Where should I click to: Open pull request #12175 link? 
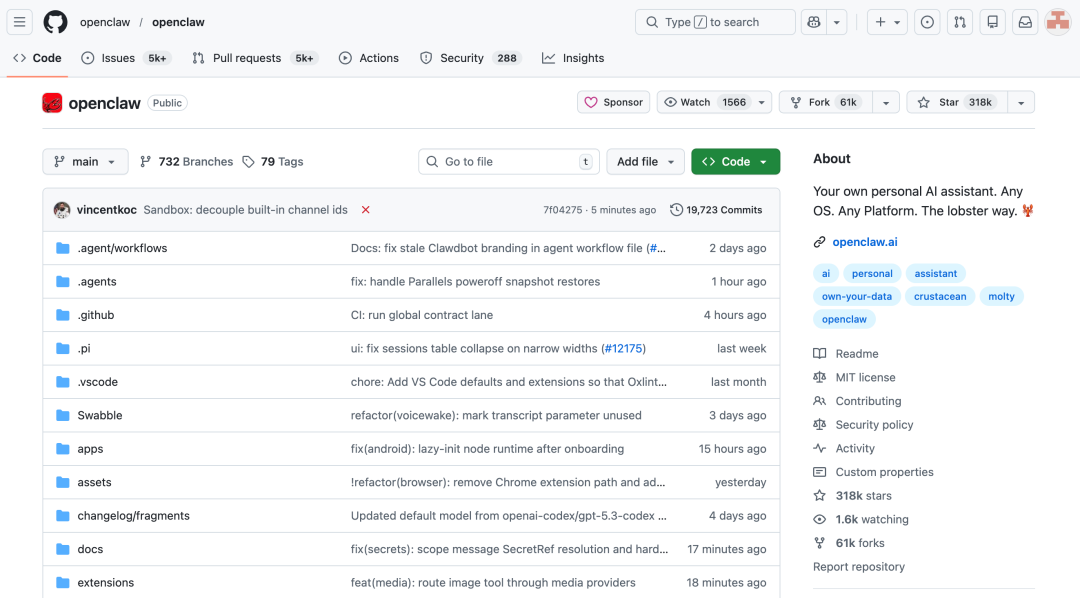click(623, 348)
